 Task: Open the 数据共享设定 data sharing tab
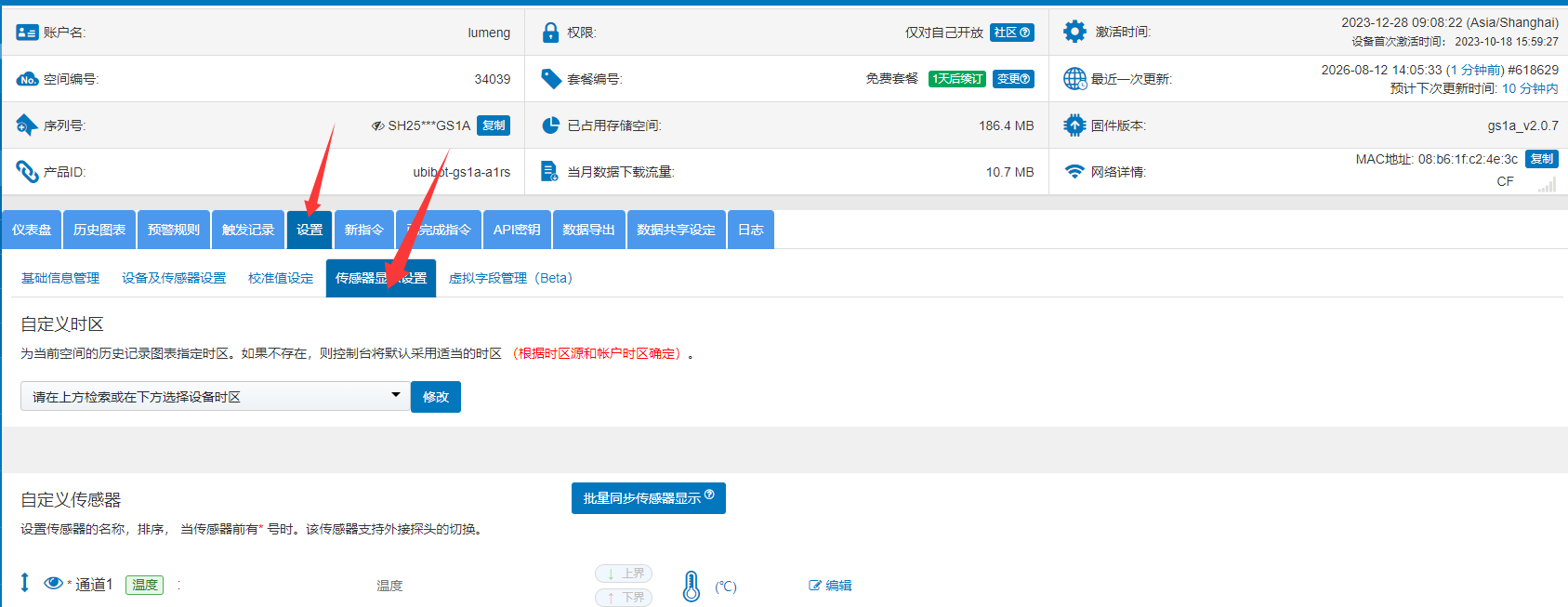(676, 230)
